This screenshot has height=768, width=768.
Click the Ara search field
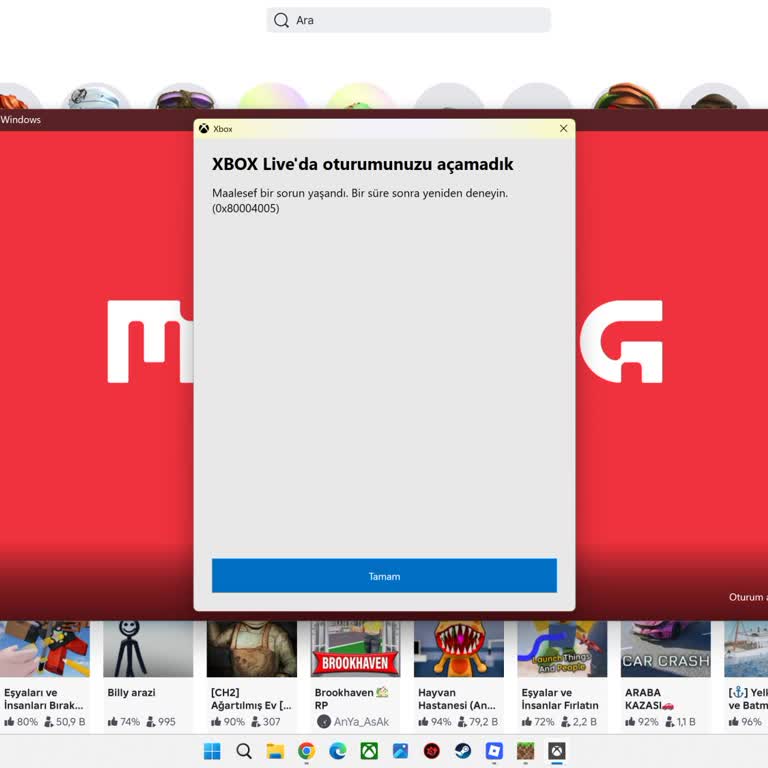click(408, 20)
